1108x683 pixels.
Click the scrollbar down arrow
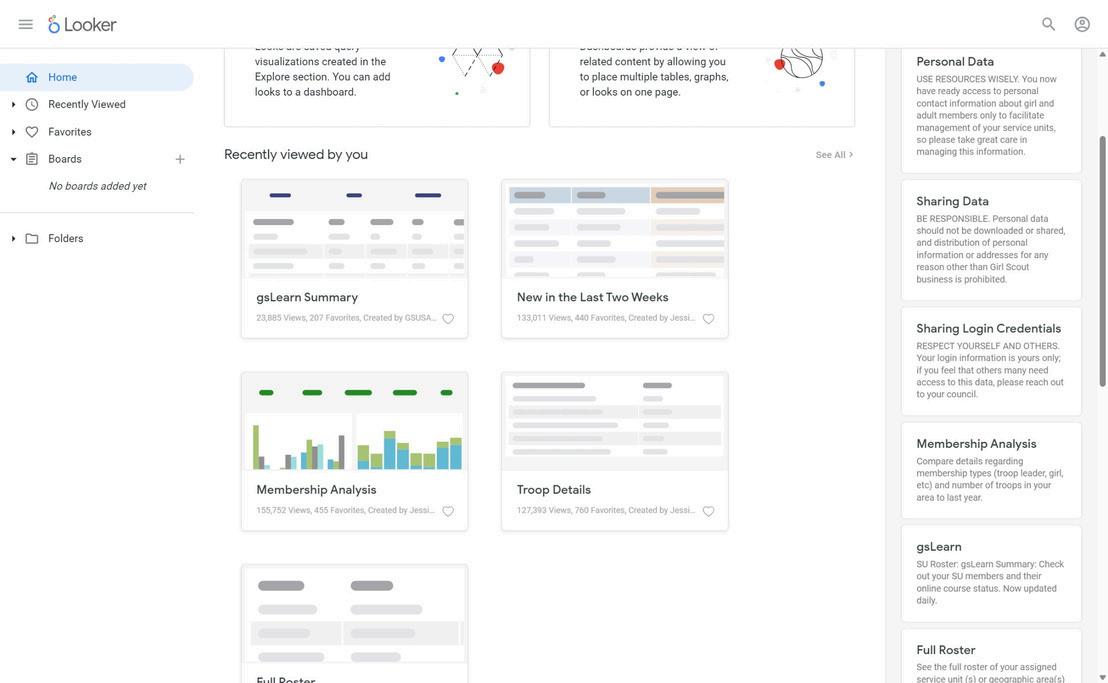coord(1102,677)
